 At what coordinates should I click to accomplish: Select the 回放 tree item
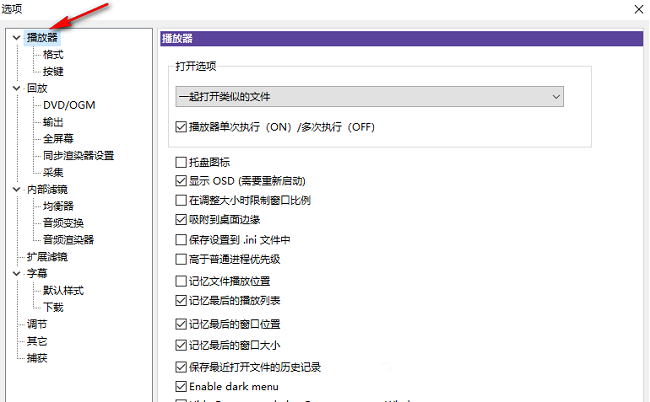pos(37,88)
